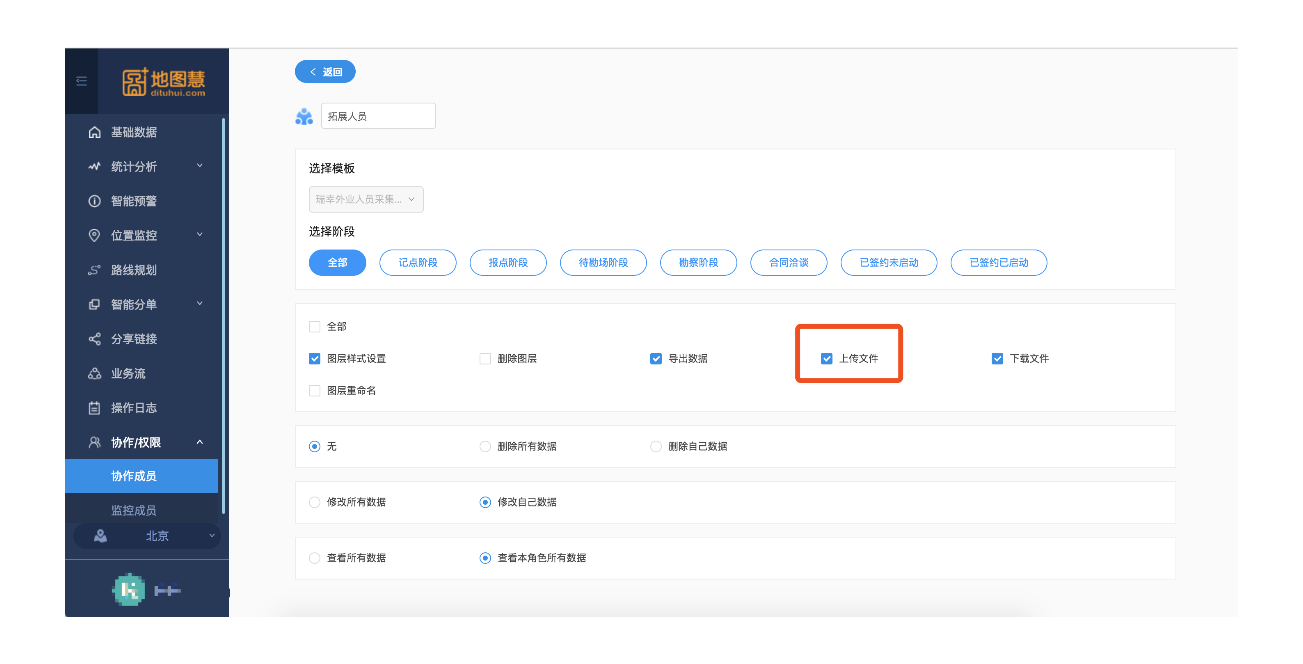Click the route icon beside 路线规划
The height and width of the screenshot is (664, 1303).
(95, 270)
